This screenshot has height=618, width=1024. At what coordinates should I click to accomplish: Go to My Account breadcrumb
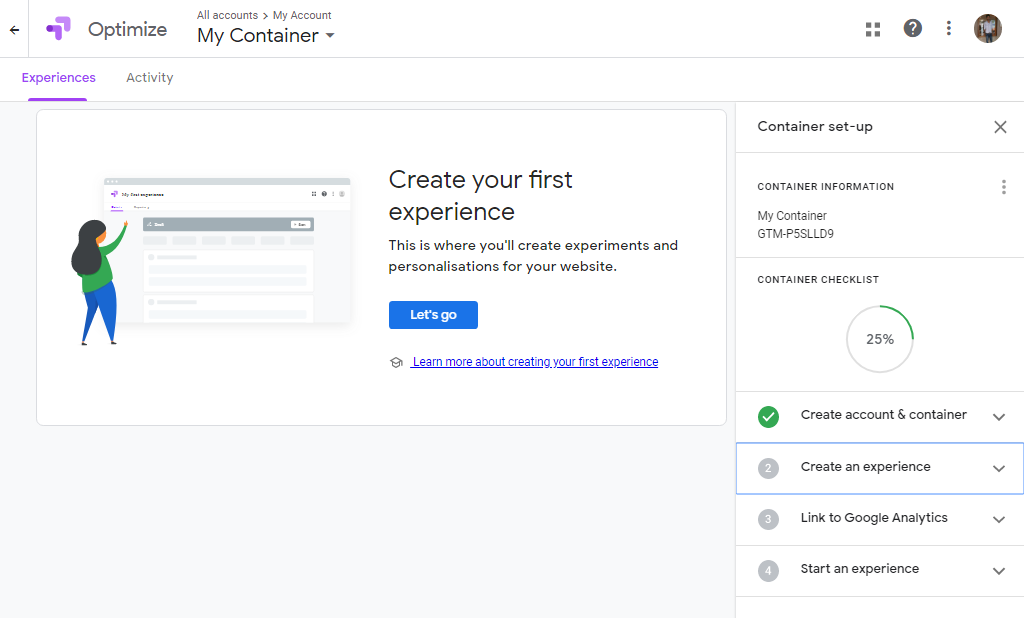coord(302,15)
